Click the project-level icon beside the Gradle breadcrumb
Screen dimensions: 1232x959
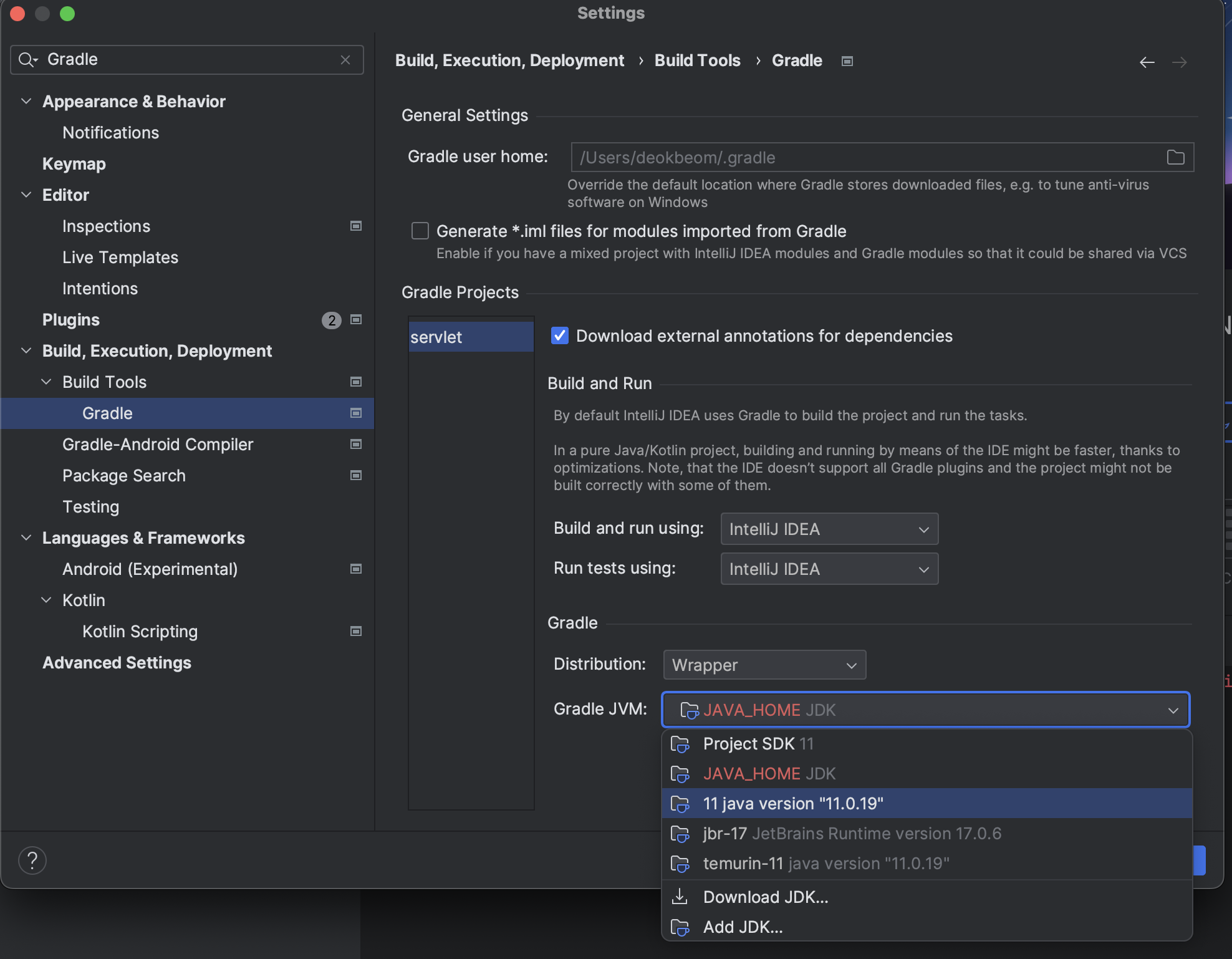point(847,61)
